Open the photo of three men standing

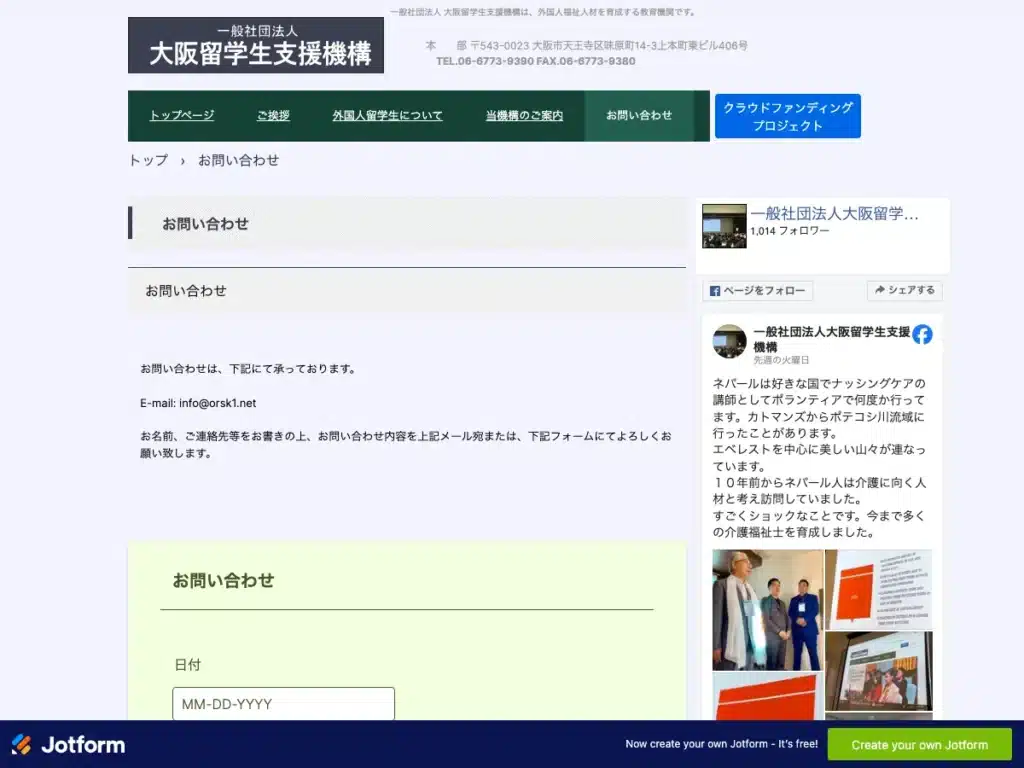[767, 610]
